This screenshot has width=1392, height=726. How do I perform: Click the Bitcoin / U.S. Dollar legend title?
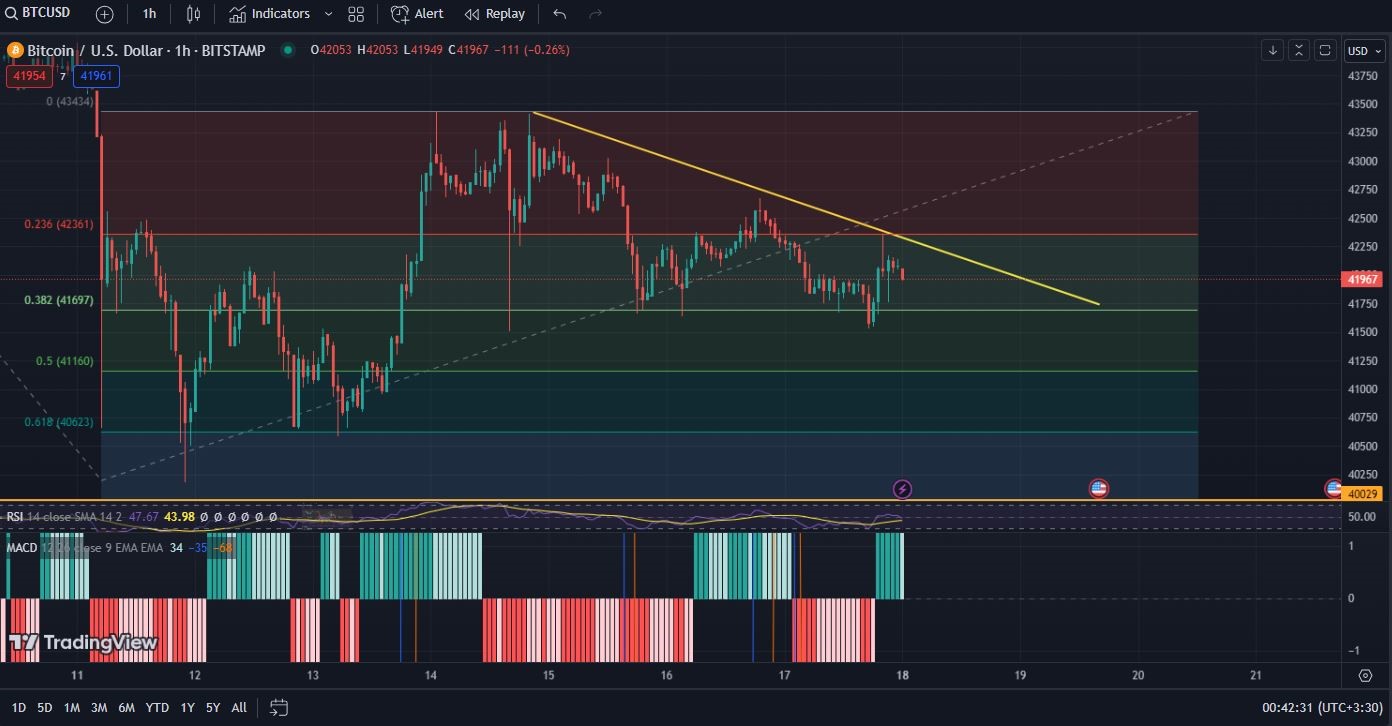[x=146, y=50]
